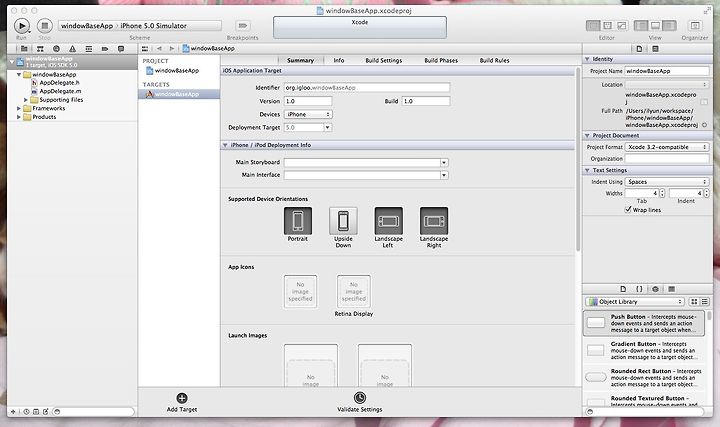This screenshot has height=427, width=720.
Task: Open the Main Storyboard dropdown
Action: click(444, 163)
